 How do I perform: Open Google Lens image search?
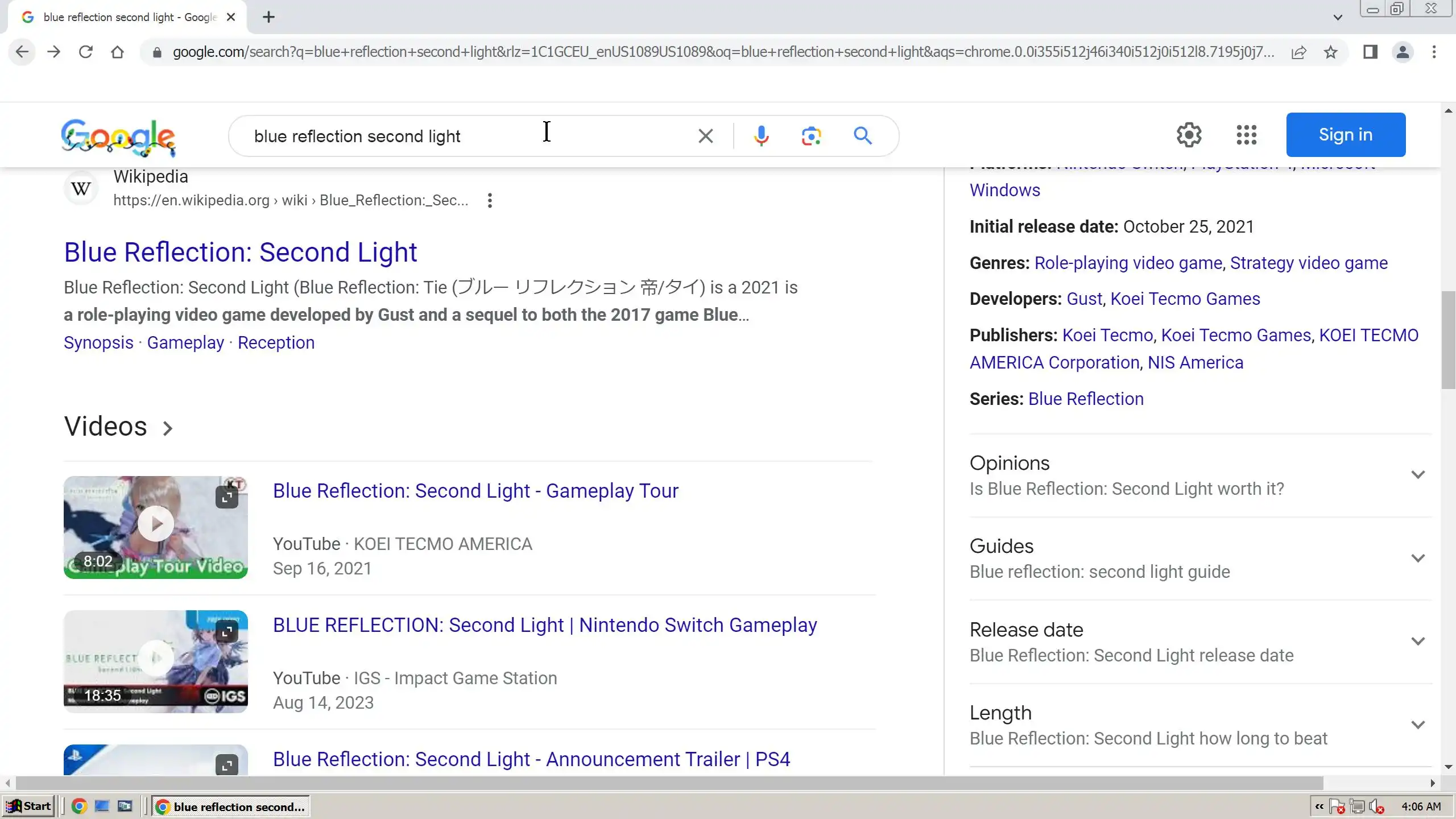point(811,136)
